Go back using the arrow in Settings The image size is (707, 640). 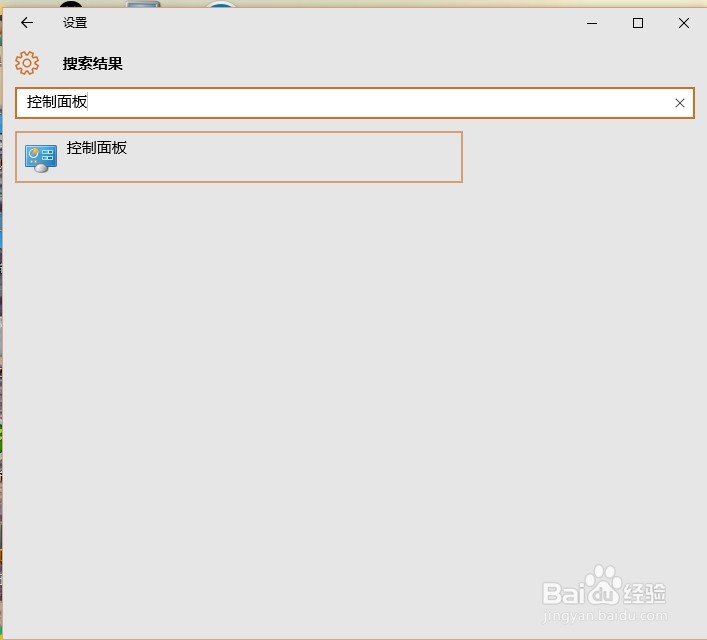(x=27, y=23)
